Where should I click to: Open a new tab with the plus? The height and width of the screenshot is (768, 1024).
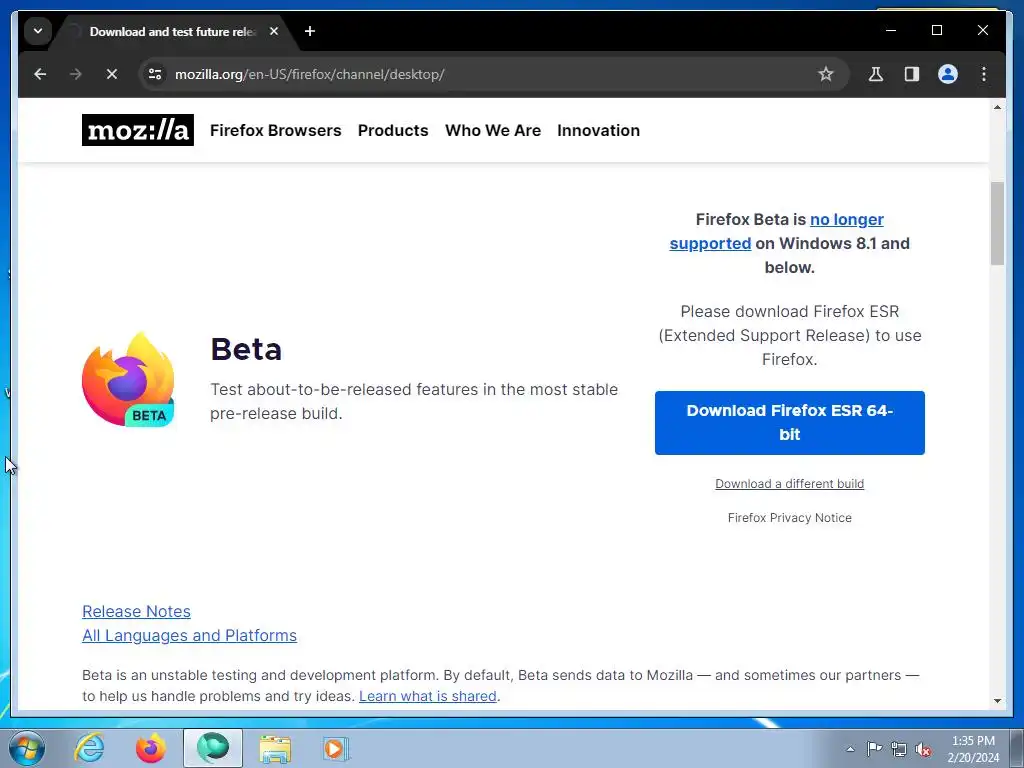310,31
